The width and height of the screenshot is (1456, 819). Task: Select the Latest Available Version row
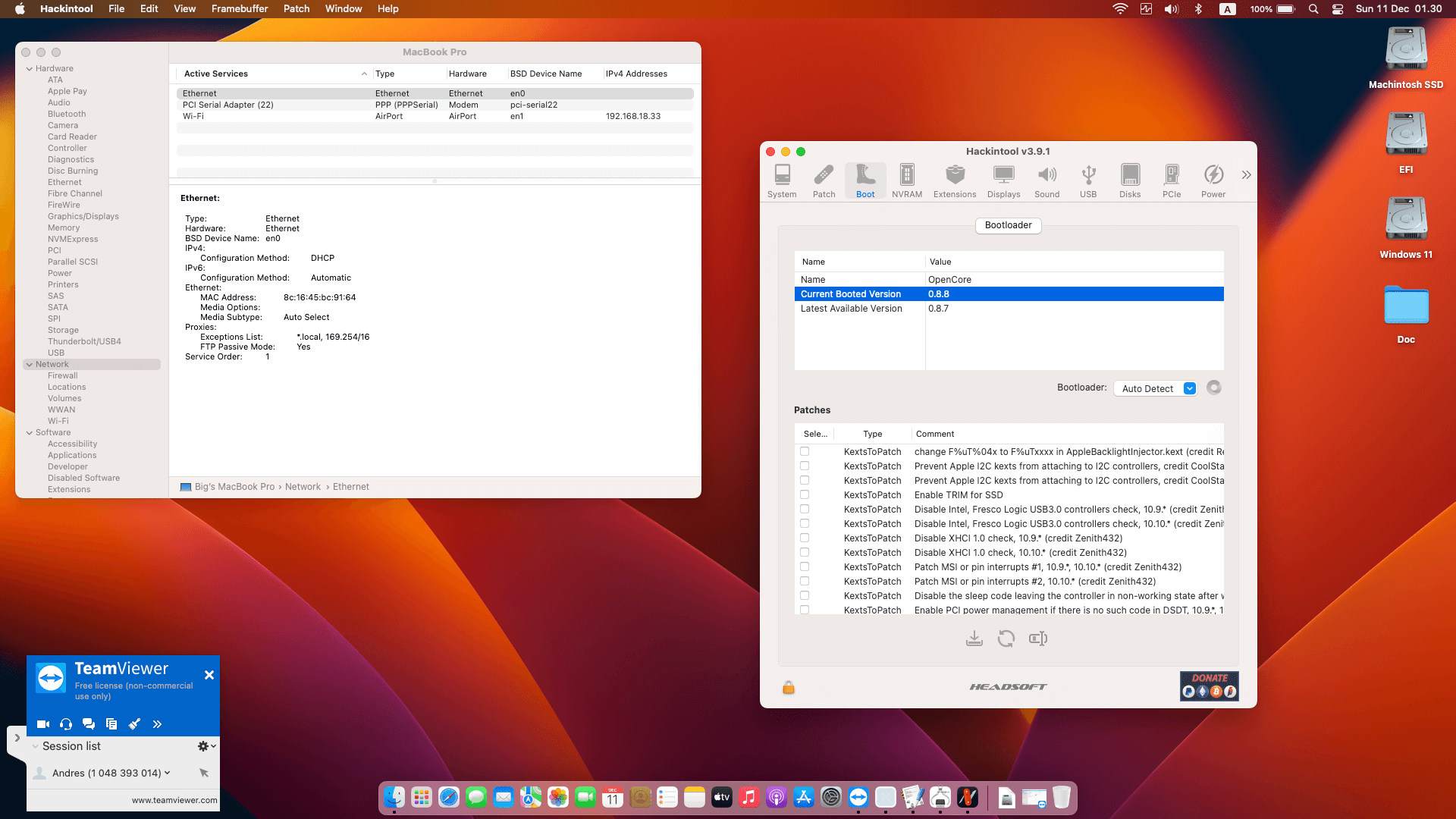pos(1009,309)
